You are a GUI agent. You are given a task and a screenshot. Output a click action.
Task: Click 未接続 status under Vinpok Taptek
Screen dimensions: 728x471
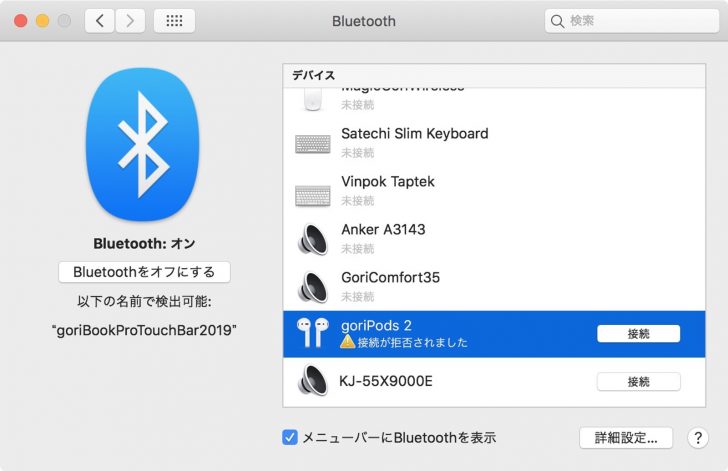point(358,201)
